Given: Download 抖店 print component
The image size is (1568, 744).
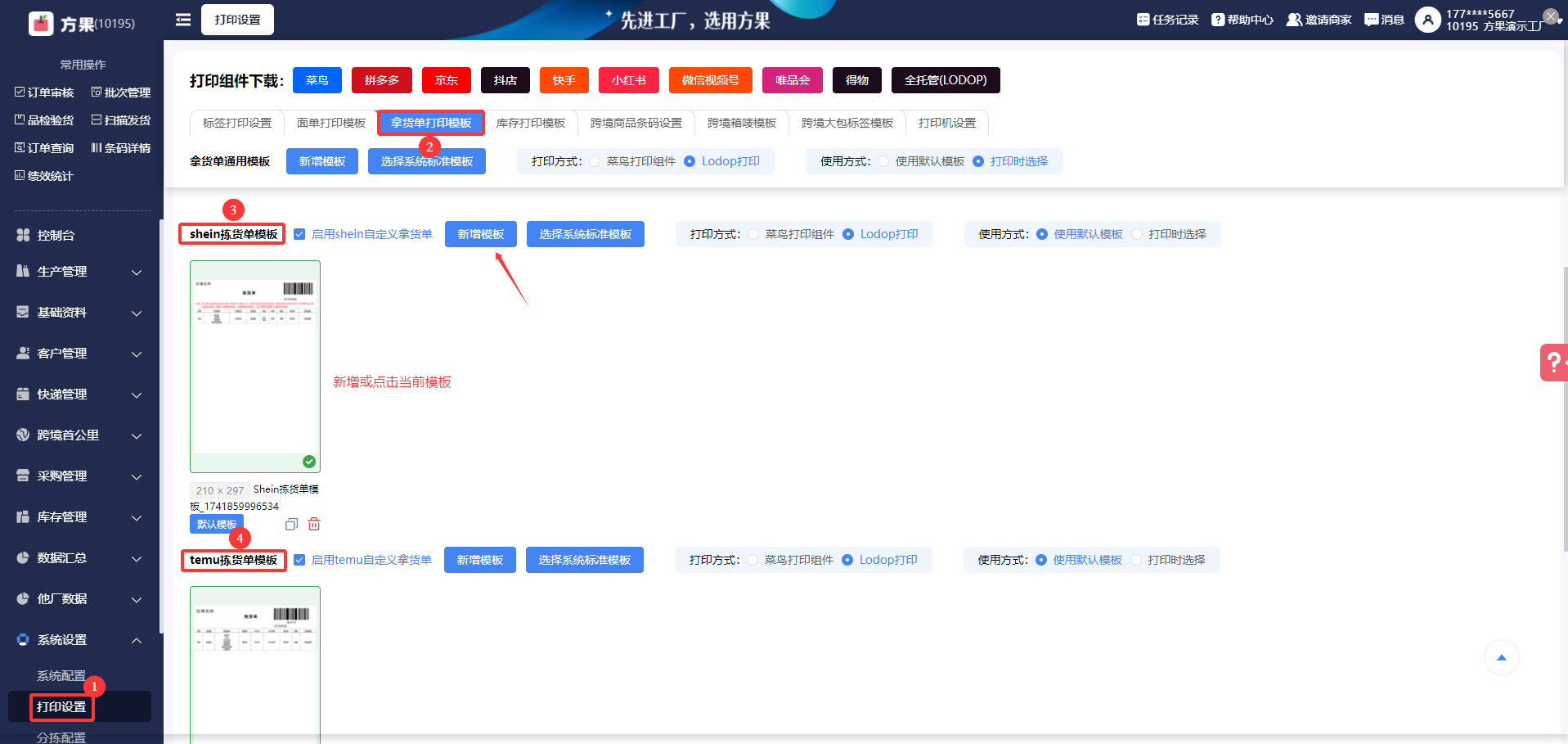Looking at the screenshot, I should (505, 80).
